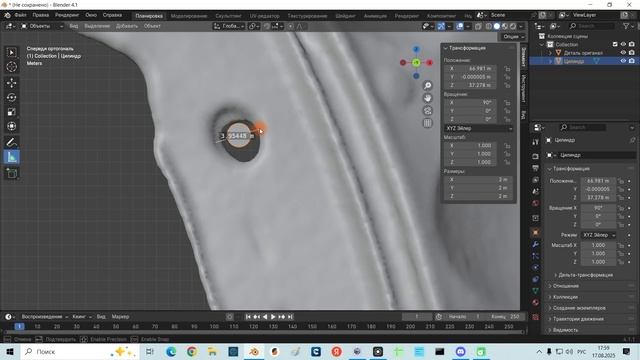Open Discord from Windows taskbar
Image resolution: width=640 pixels, height=360 pixels.
tap(460, 351)
